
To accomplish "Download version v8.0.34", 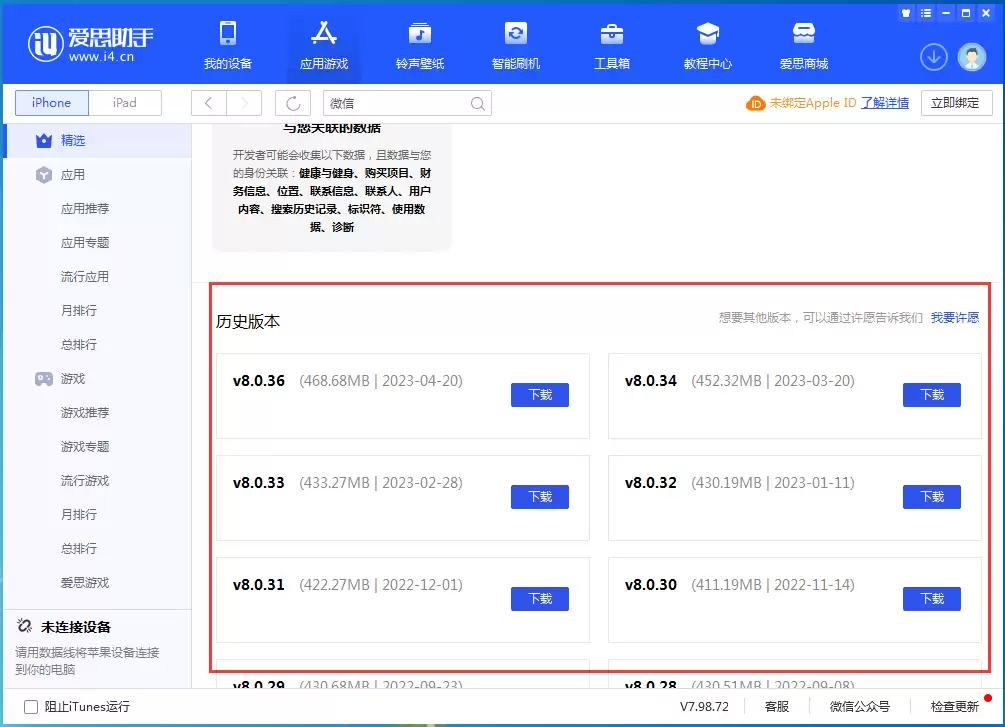I will click(932, 395).
